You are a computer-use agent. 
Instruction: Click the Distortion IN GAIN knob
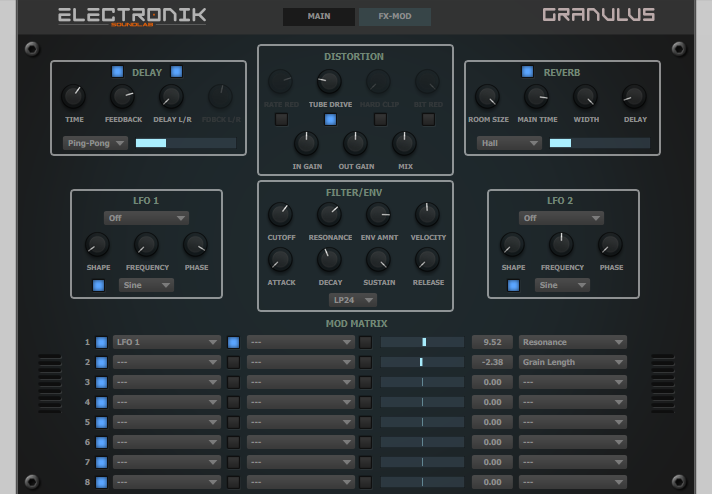click(307, 143)
